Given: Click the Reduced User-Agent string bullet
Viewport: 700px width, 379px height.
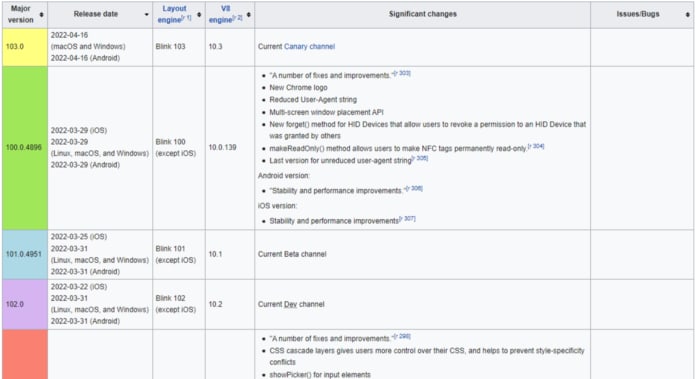Looking at the screenshot, I should pyautogui.click(x=313, y=100).
